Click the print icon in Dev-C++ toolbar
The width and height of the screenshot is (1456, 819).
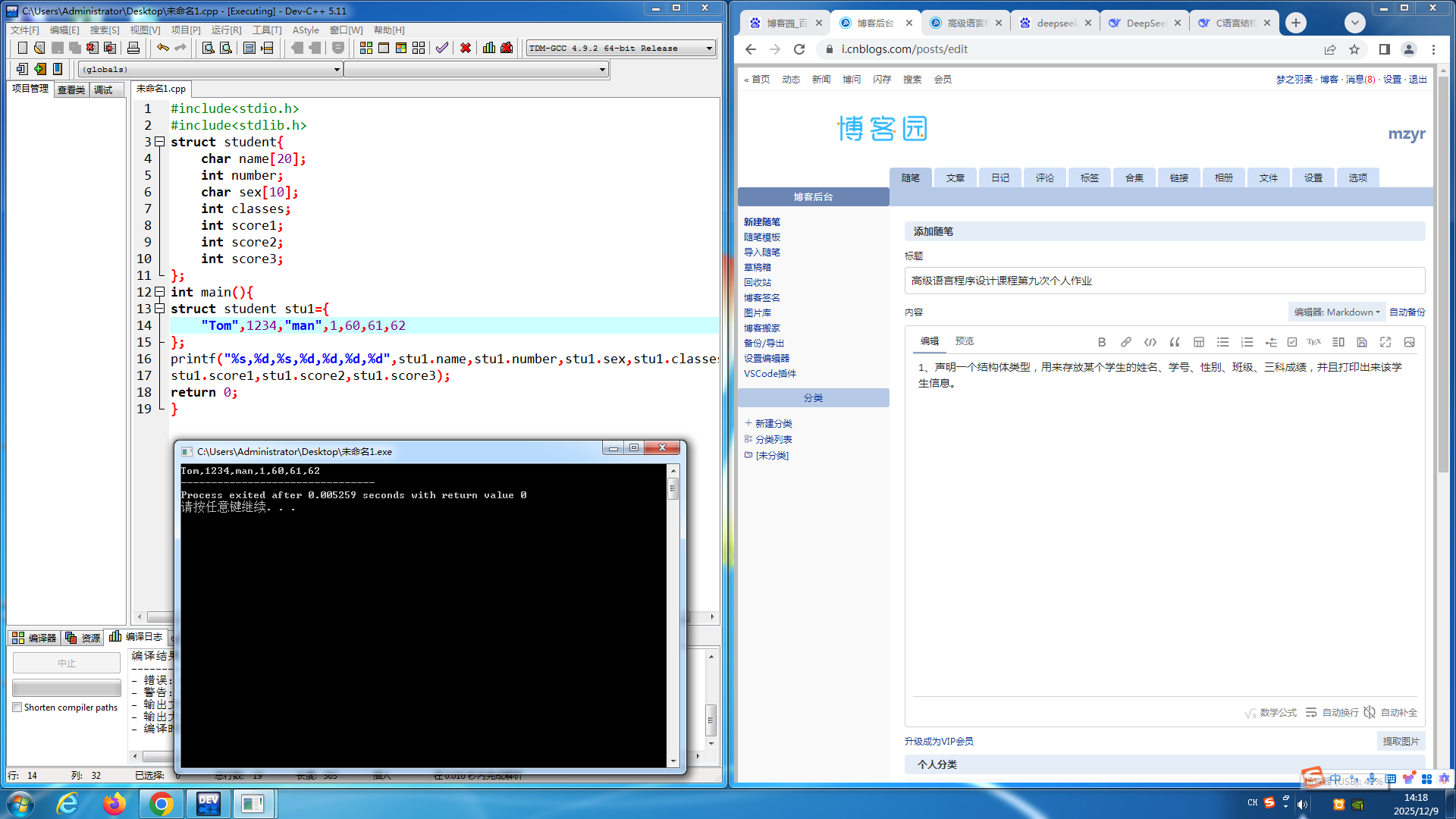pos(133,48)
